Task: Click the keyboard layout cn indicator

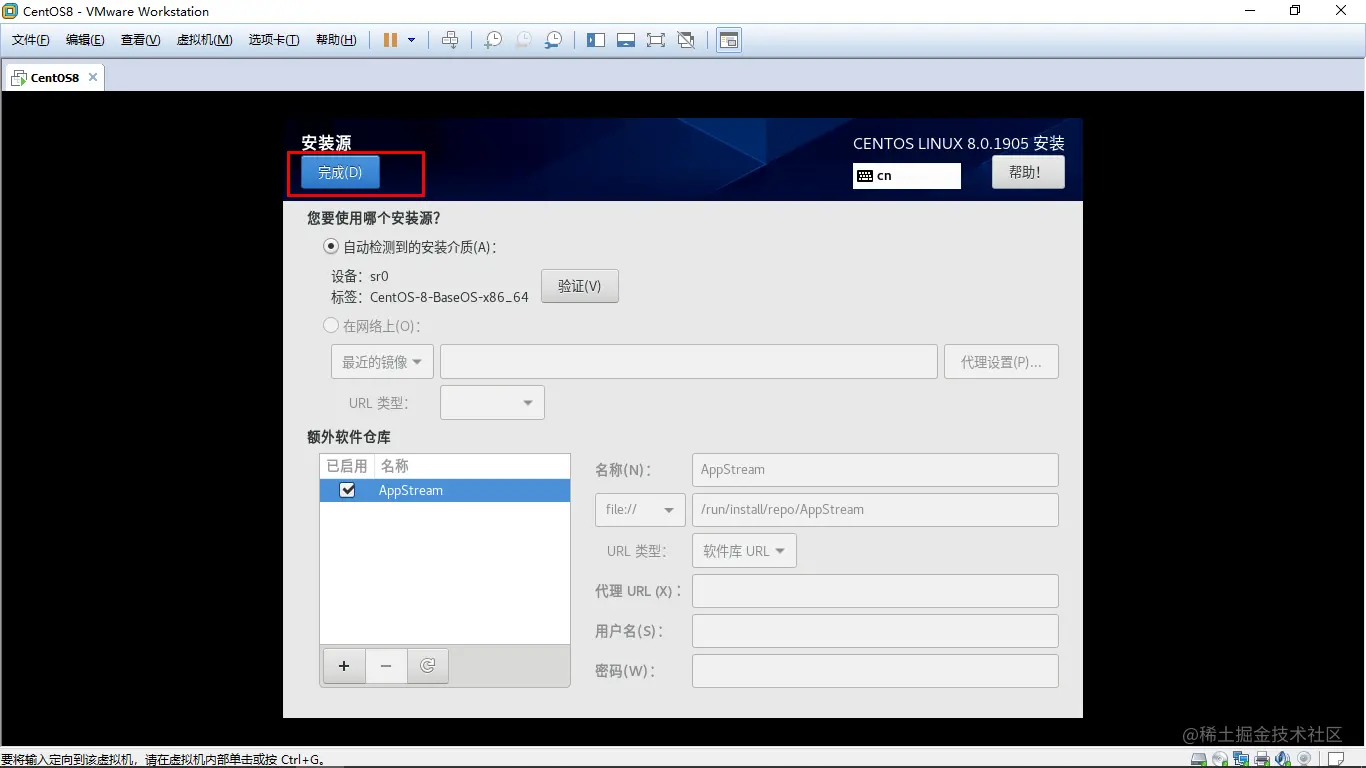Action: [x=907, y=176]
